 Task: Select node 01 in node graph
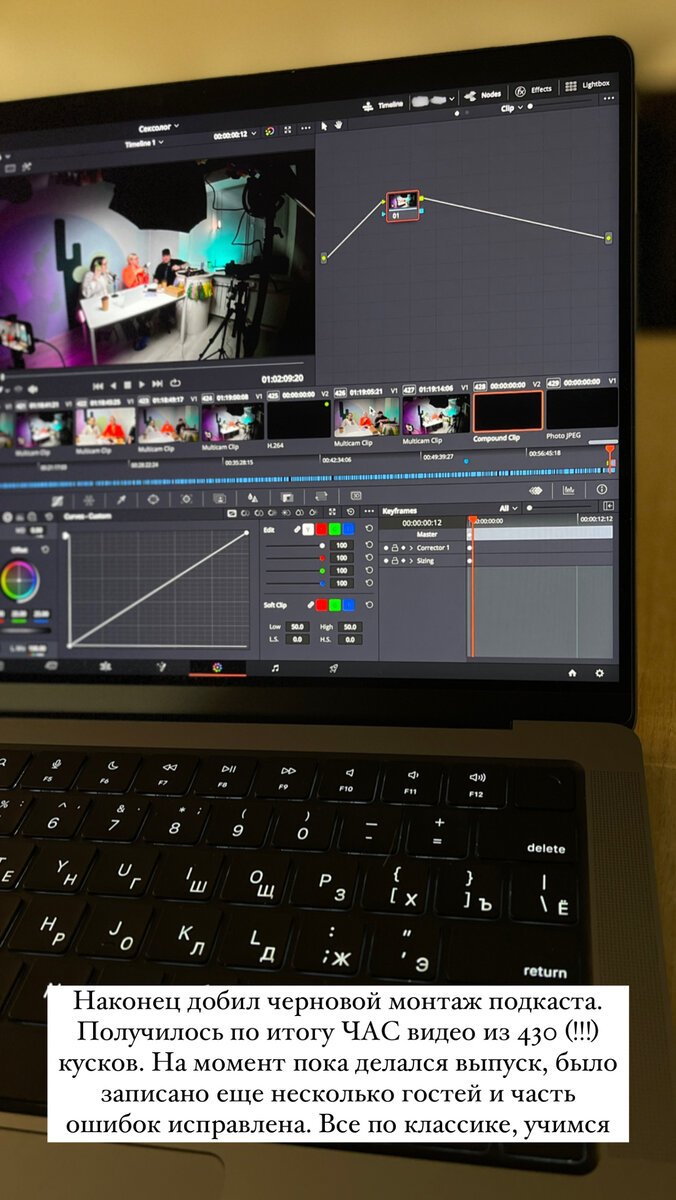coord(403,207)
